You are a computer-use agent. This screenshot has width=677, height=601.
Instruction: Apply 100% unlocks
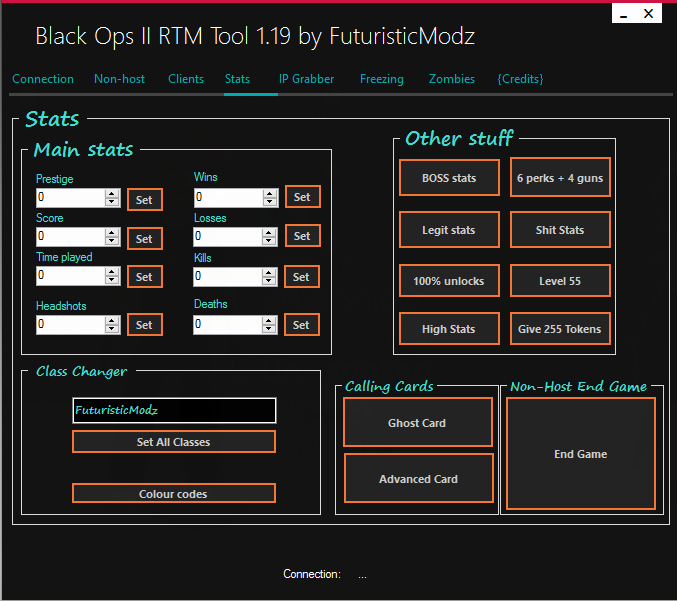pyautogui.click(x=449, y=281)
